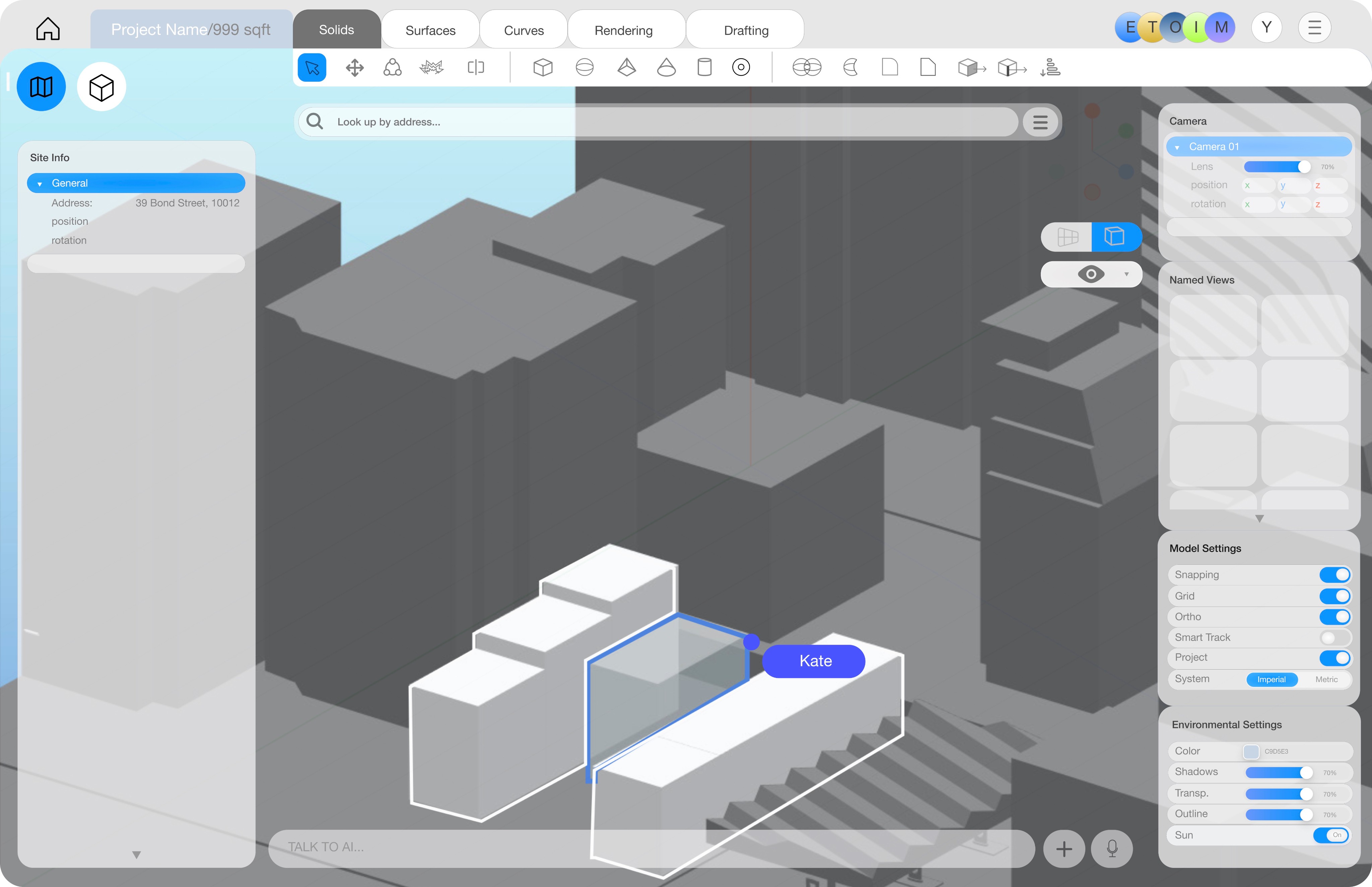Open user Y profile avatar

tap(1266, 27)
